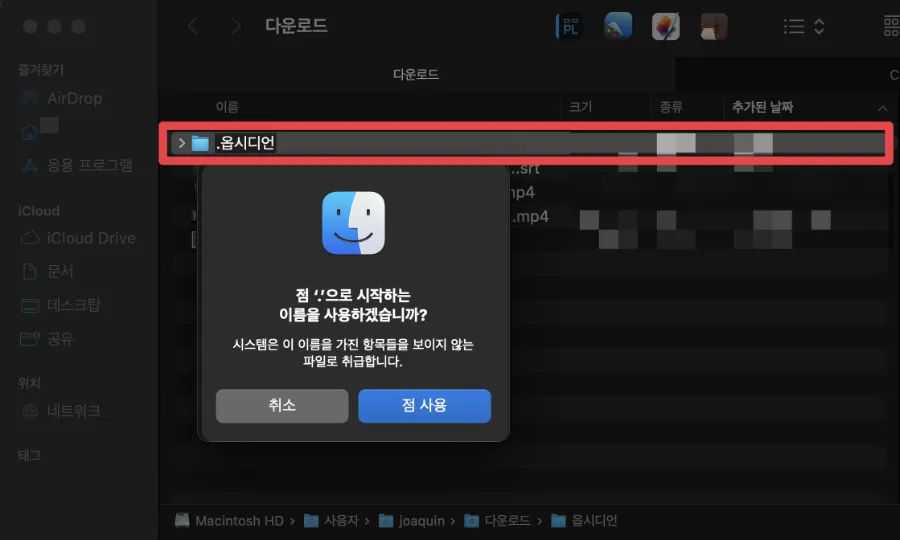The height and width of the screenshot is (540, 900).
Task: Click the green zoom window button
Action: [79, 26]
